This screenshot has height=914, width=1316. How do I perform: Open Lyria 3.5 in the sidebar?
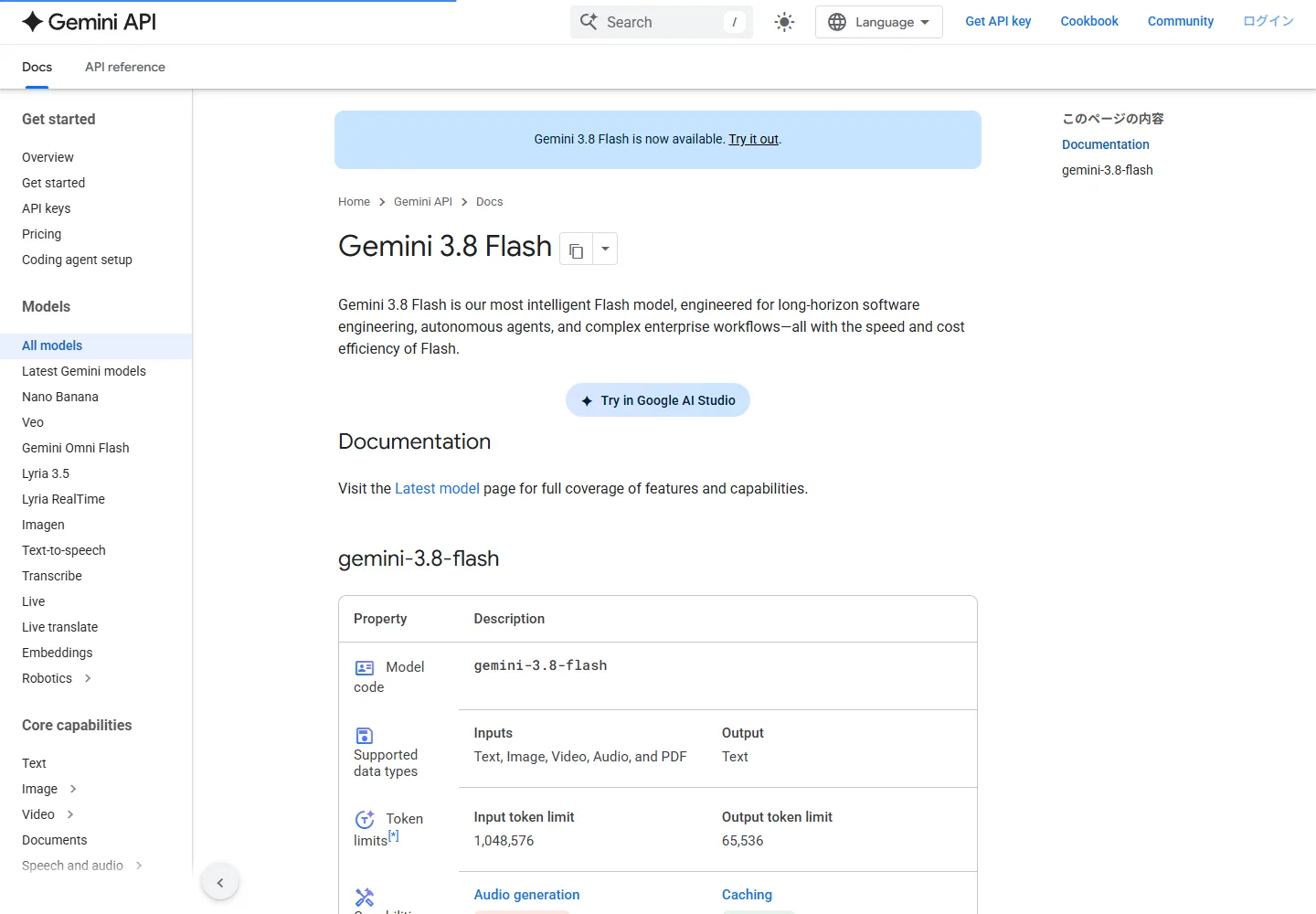pyautogui.click(x=46, y=473)
